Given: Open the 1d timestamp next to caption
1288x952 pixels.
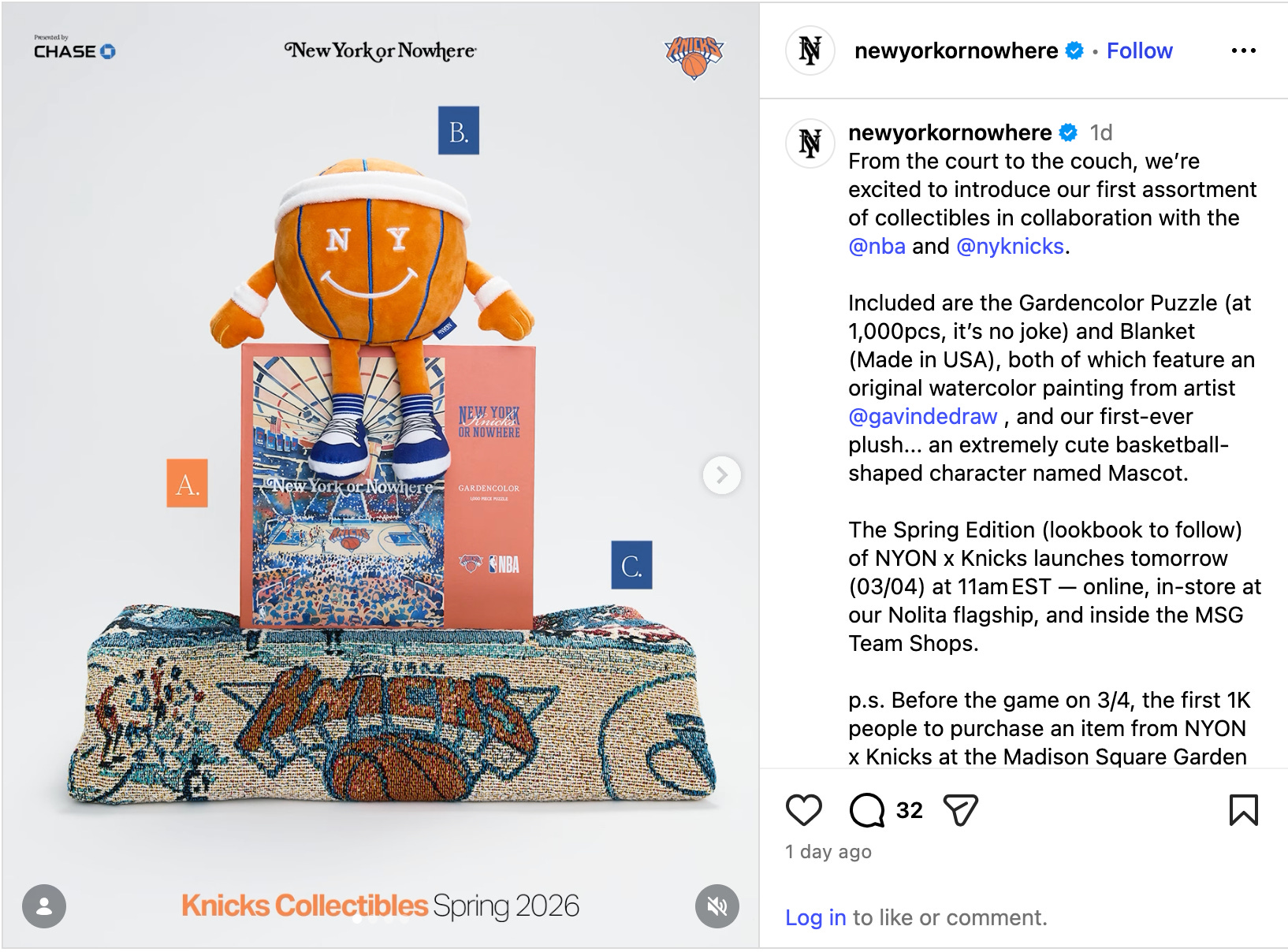Looking at the screenshot, I should click(1101, 132).
